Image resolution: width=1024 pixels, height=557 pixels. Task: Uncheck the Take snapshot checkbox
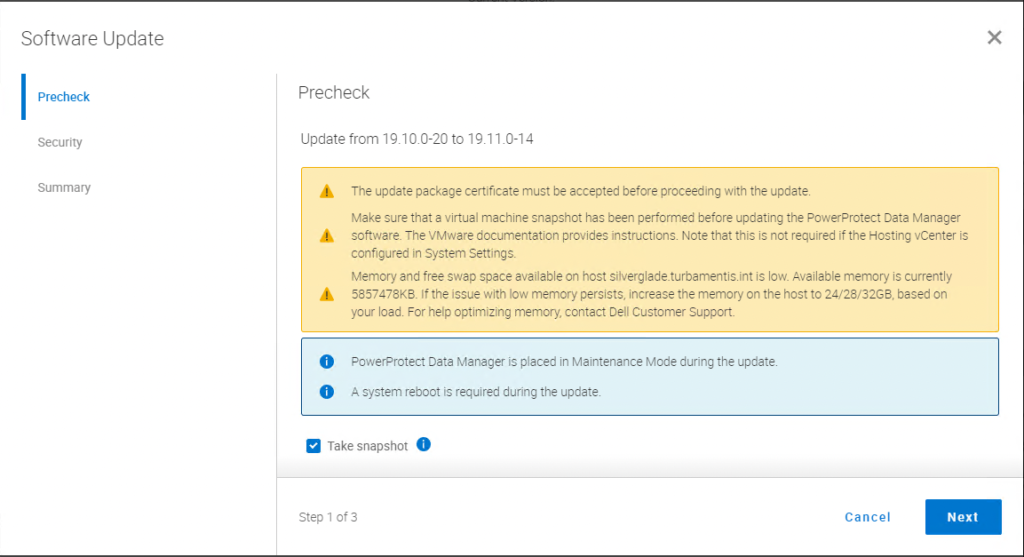pos(314,446)
